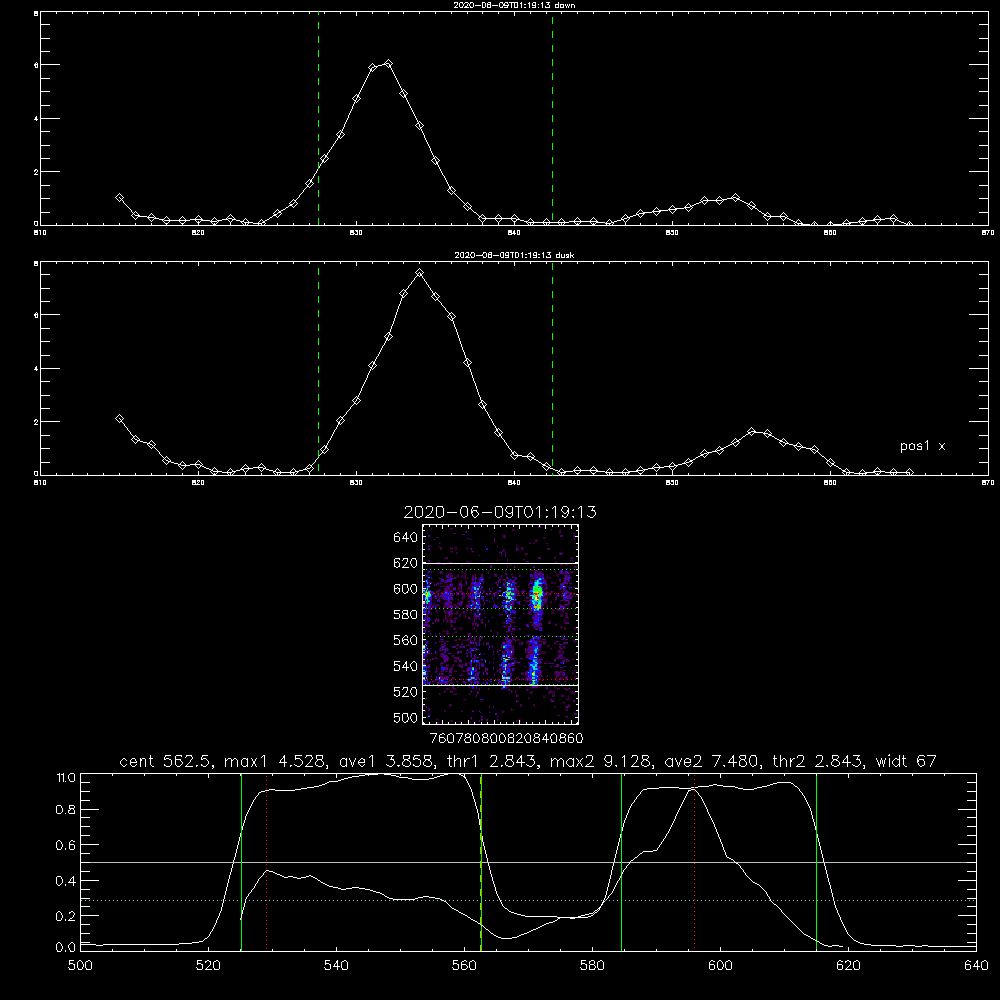Click the 'ave2 7.480' value in stats line
Screen dimensions: 1000x1000
[x=711, y=761]
